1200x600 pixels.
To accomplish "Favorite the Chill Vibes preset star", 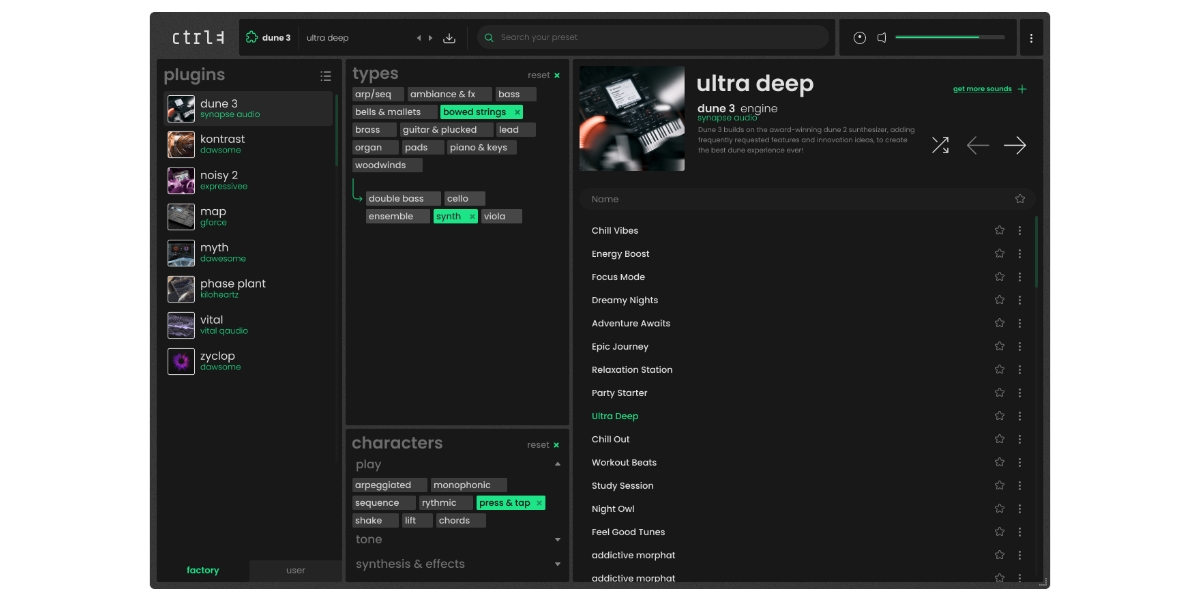I will [x=999, y=231].
